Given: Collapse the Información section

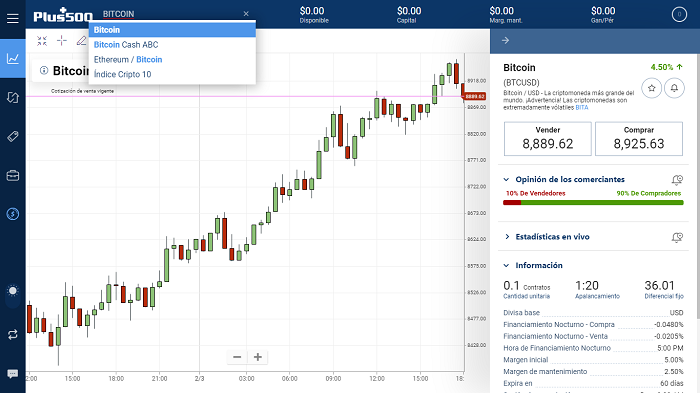Looking at the screenshot, I should coord(506,265).
